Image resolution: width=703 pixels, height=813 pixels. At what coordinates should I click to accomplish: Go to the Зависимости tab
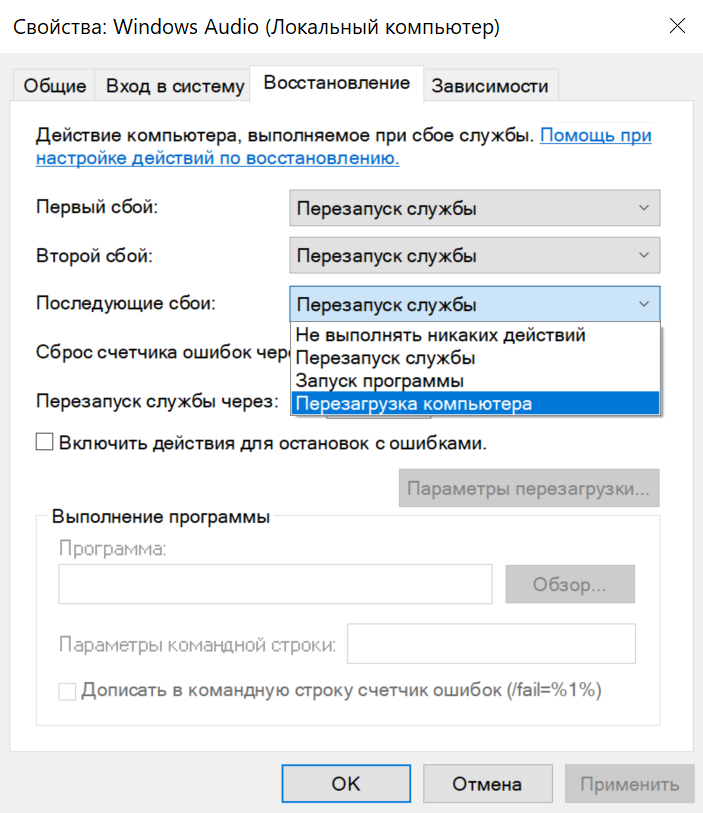(490, 86)
